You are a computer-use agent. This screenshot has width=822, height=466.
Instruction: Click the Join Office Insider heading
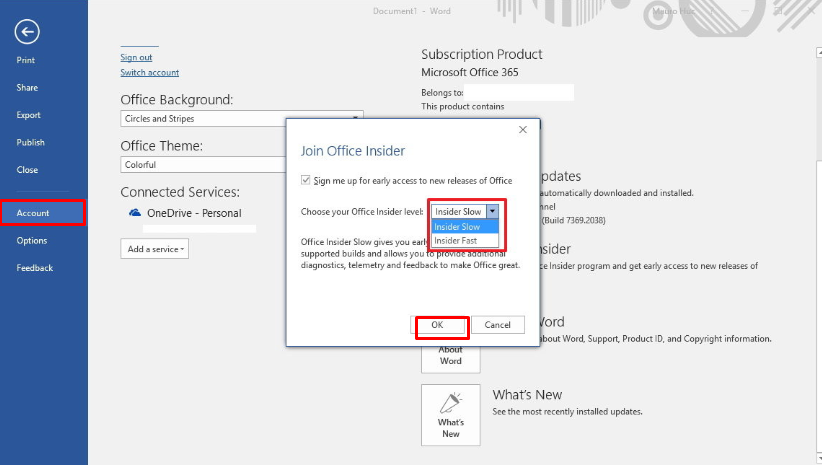click(x=353, y=151)
